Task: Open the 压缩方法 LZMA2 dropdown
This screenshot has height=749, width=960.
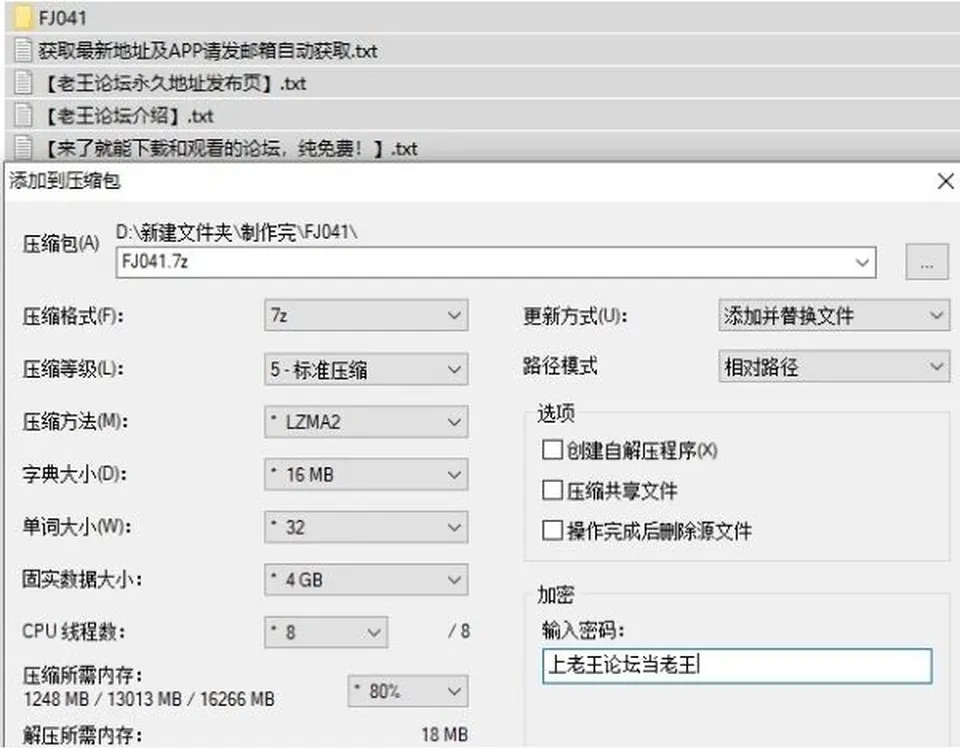Action: 366,421
